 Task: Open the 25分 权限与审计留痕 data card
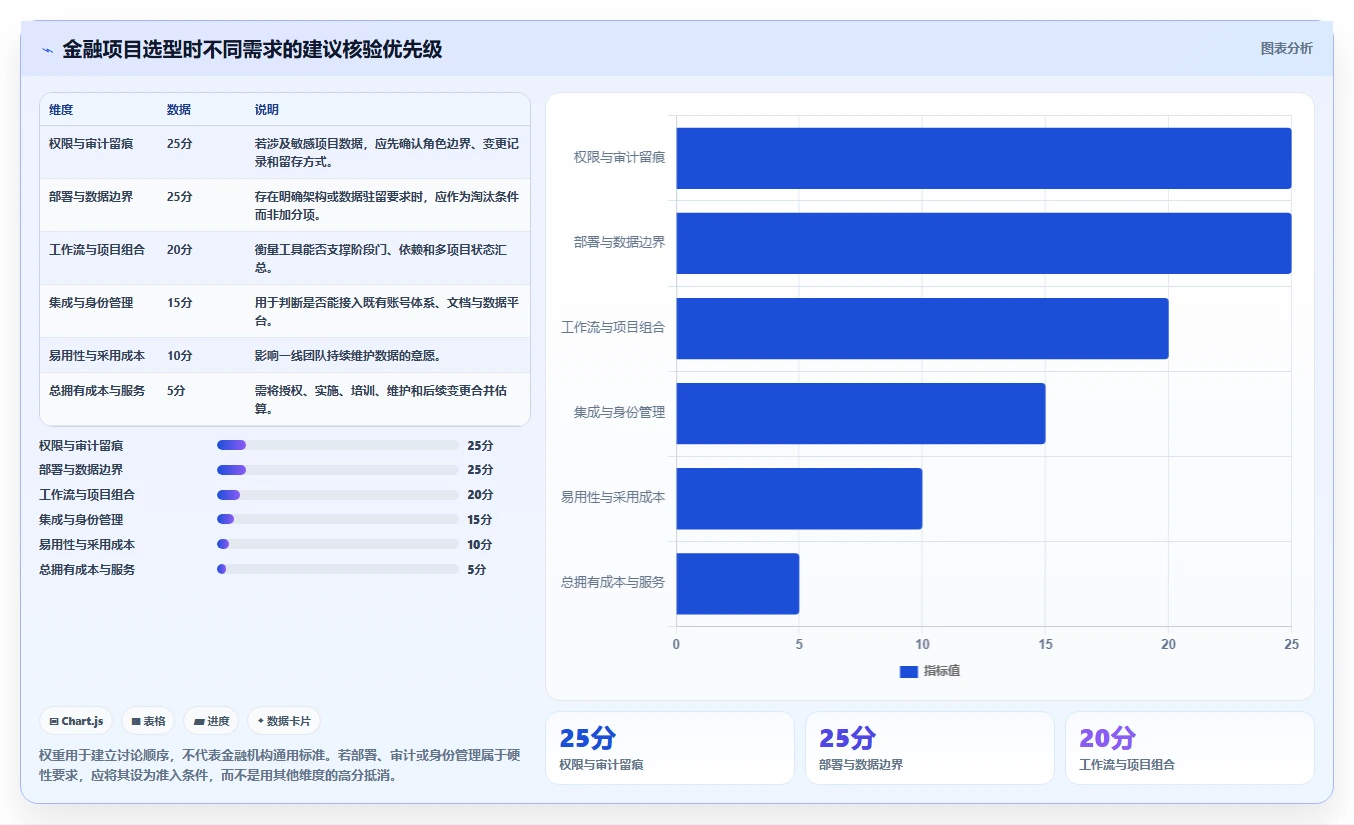point(670,748)
